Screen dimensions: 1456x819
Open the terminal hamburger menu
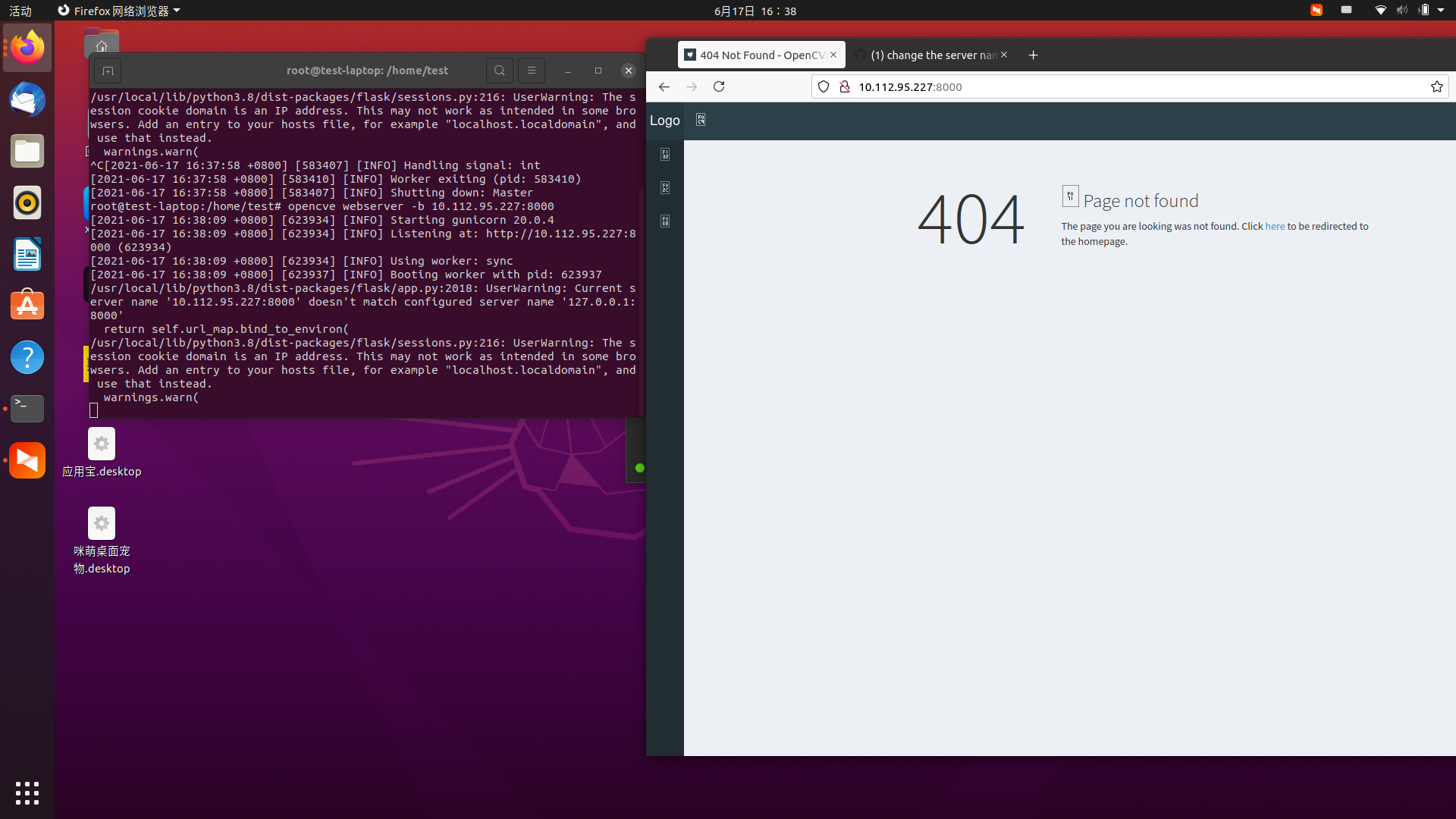click(531, 71)
